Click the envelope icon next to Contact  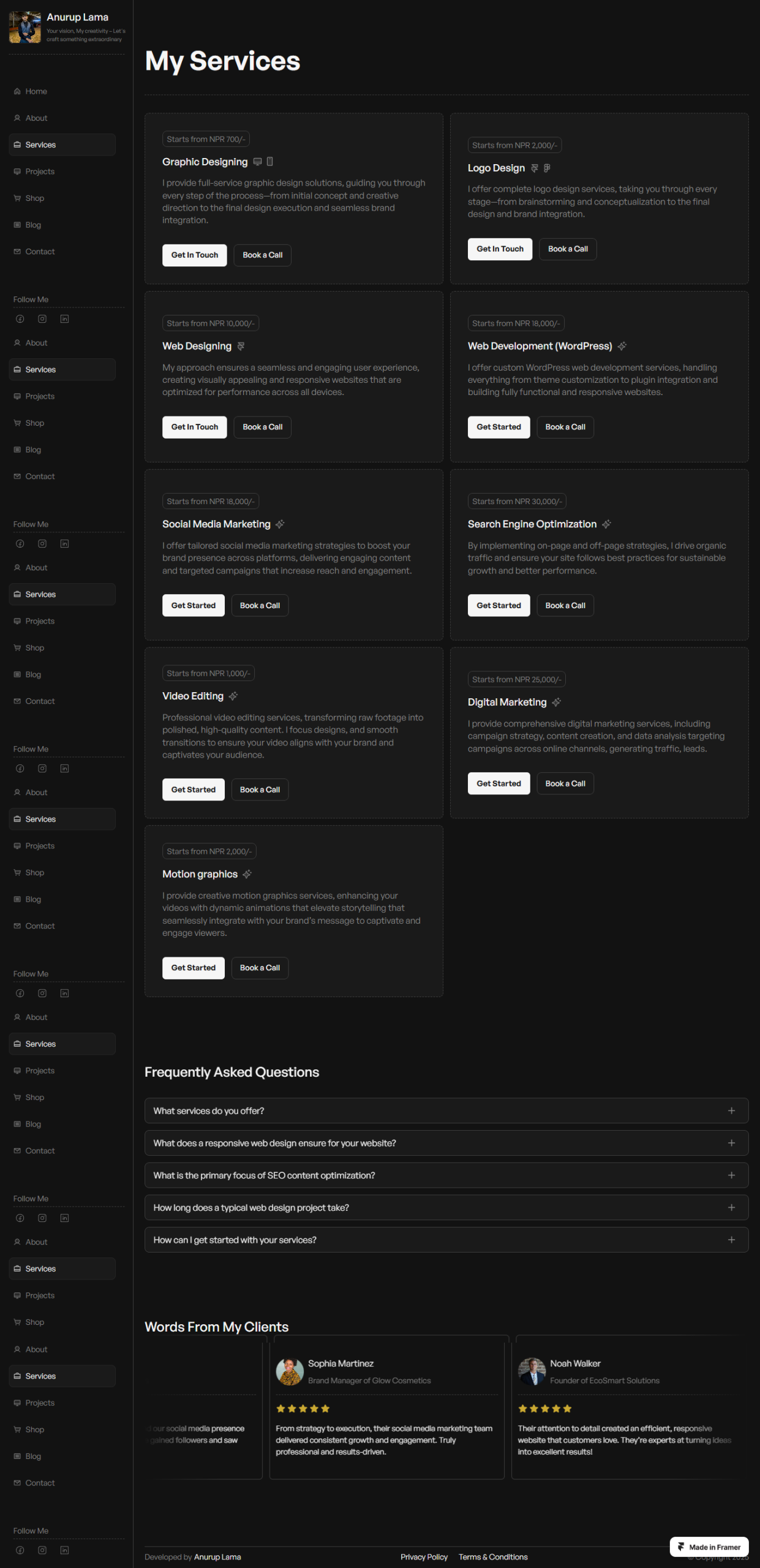(17, 251)
